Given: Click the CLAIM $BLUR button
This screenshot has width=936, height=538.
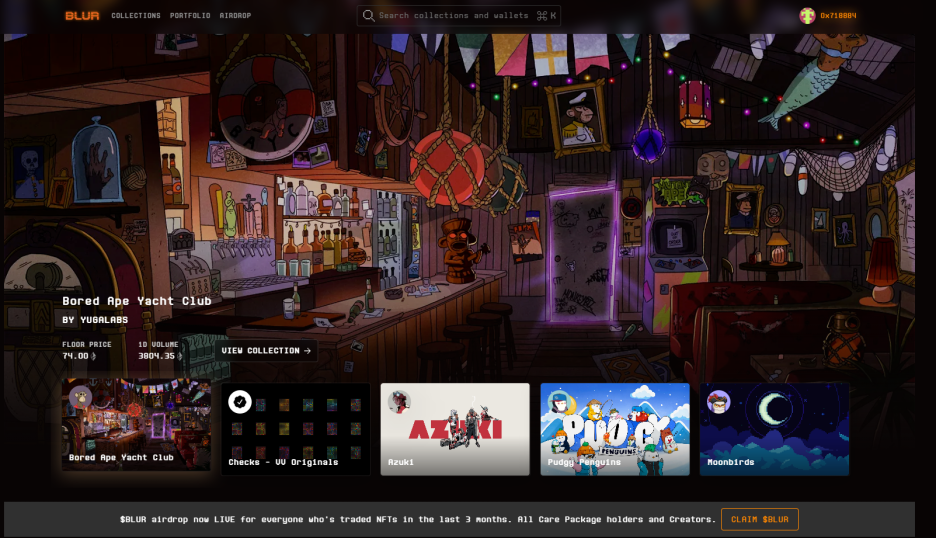Looking at the screenshot, I should point(760,519).
